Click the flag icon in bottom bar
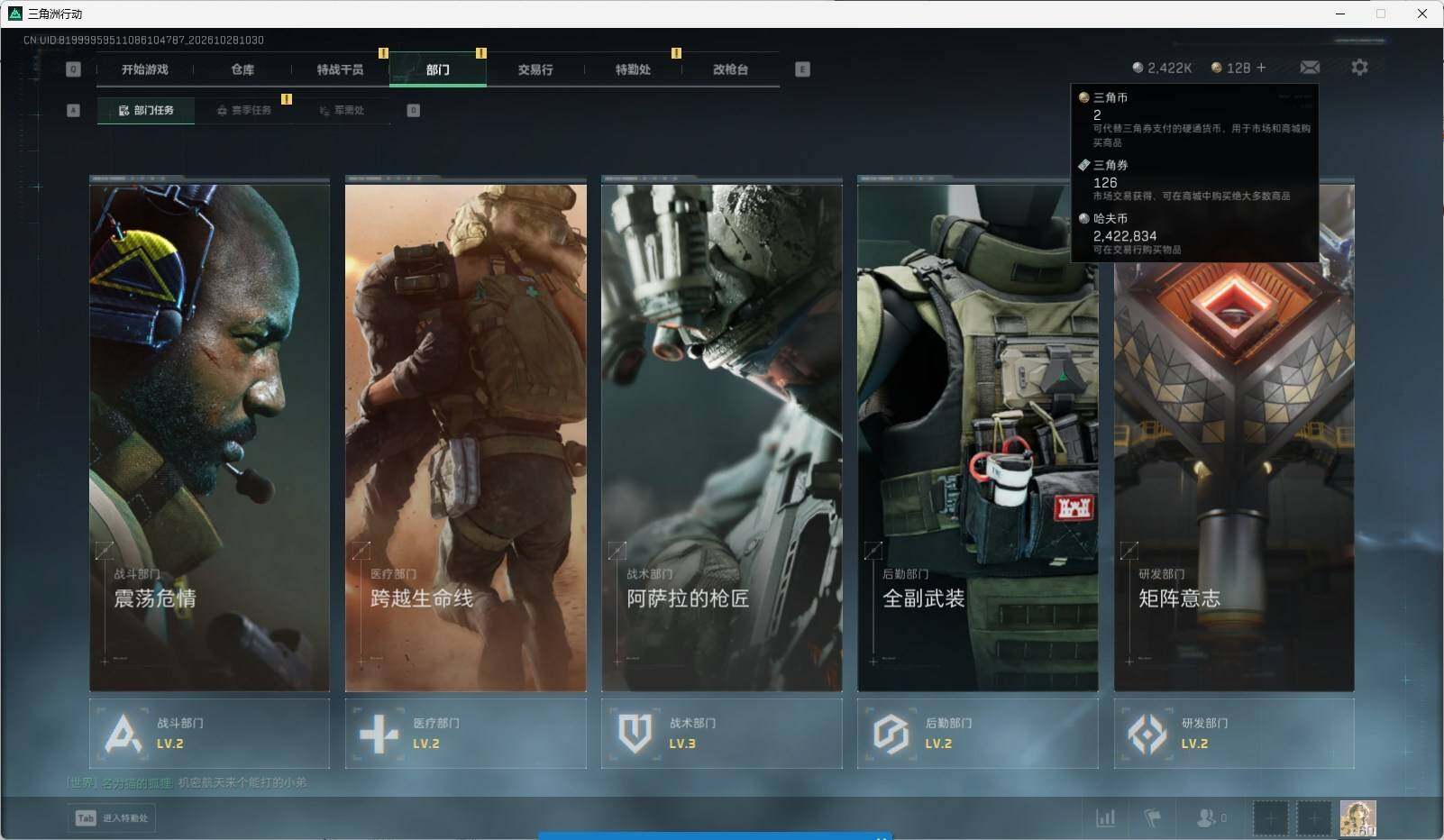This screenshot has width=1444, height=840. (1152, 818)
